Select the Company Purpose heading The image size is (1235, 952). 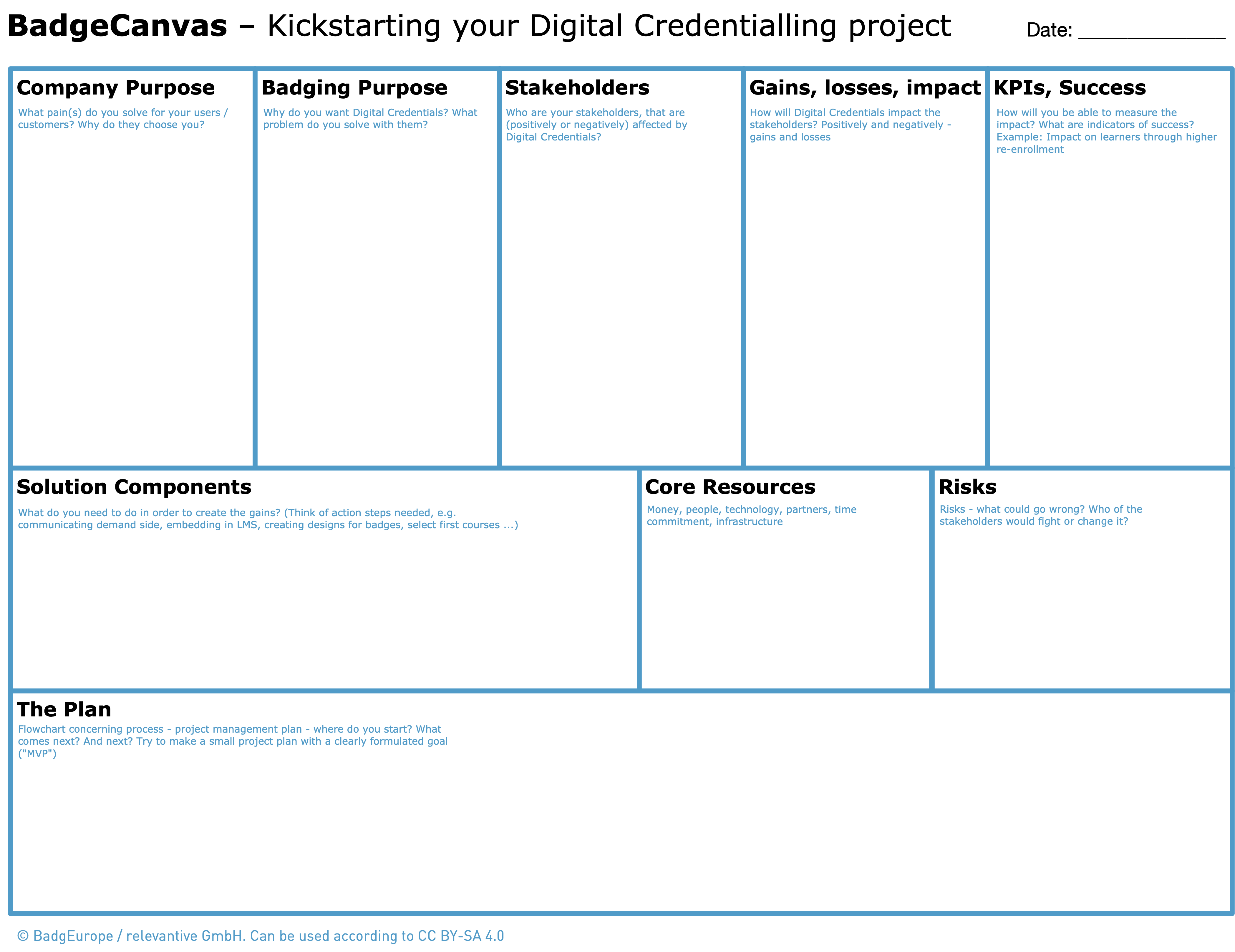coord(115,88)
